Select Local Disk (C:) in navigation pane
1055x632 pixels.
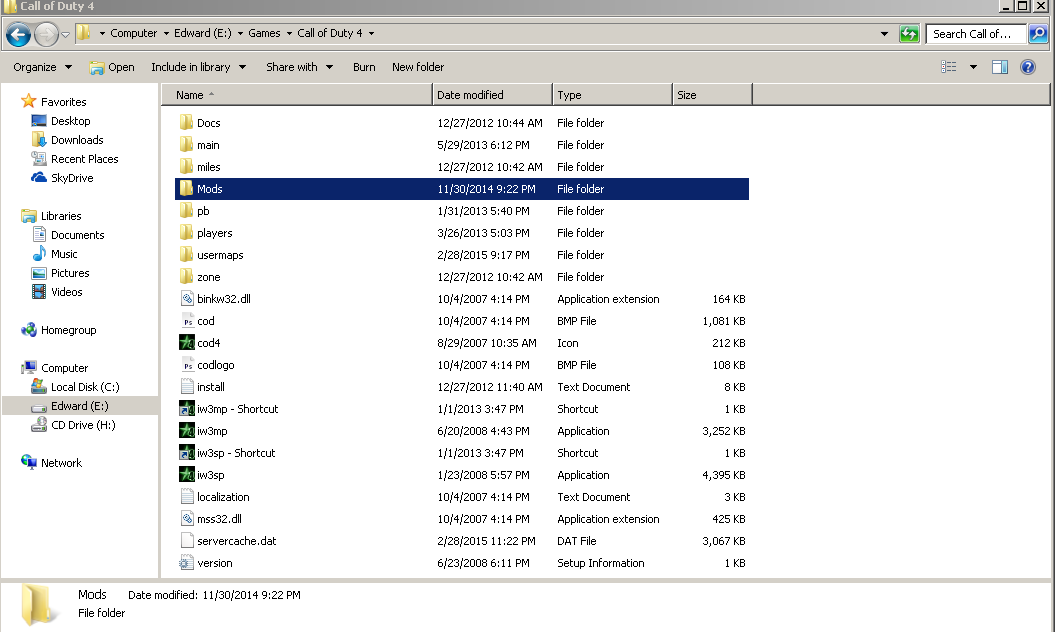85,387
